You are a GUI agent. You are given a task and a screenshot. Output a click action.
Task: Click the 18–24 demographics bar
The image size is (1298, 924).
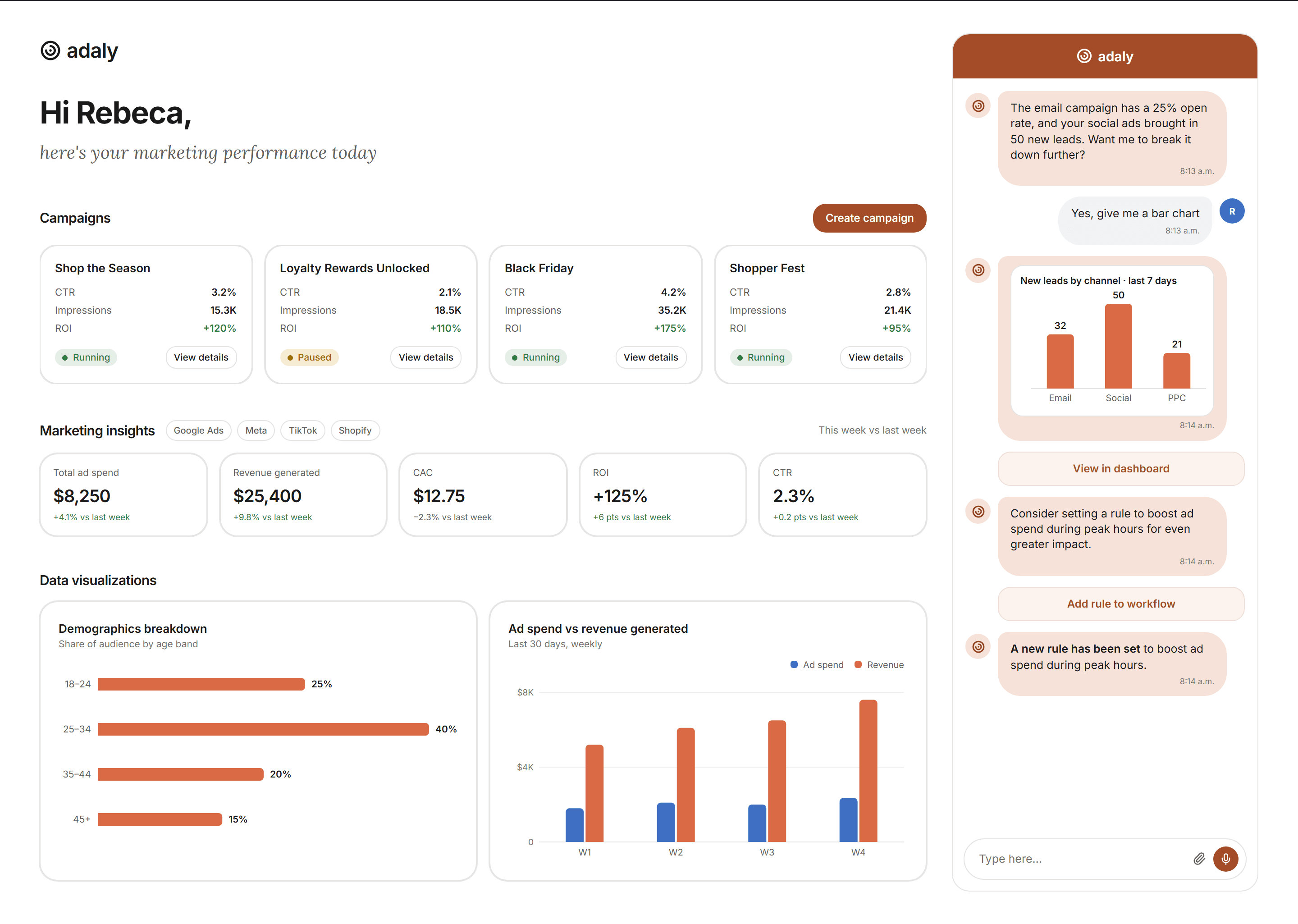coord(201,684)
